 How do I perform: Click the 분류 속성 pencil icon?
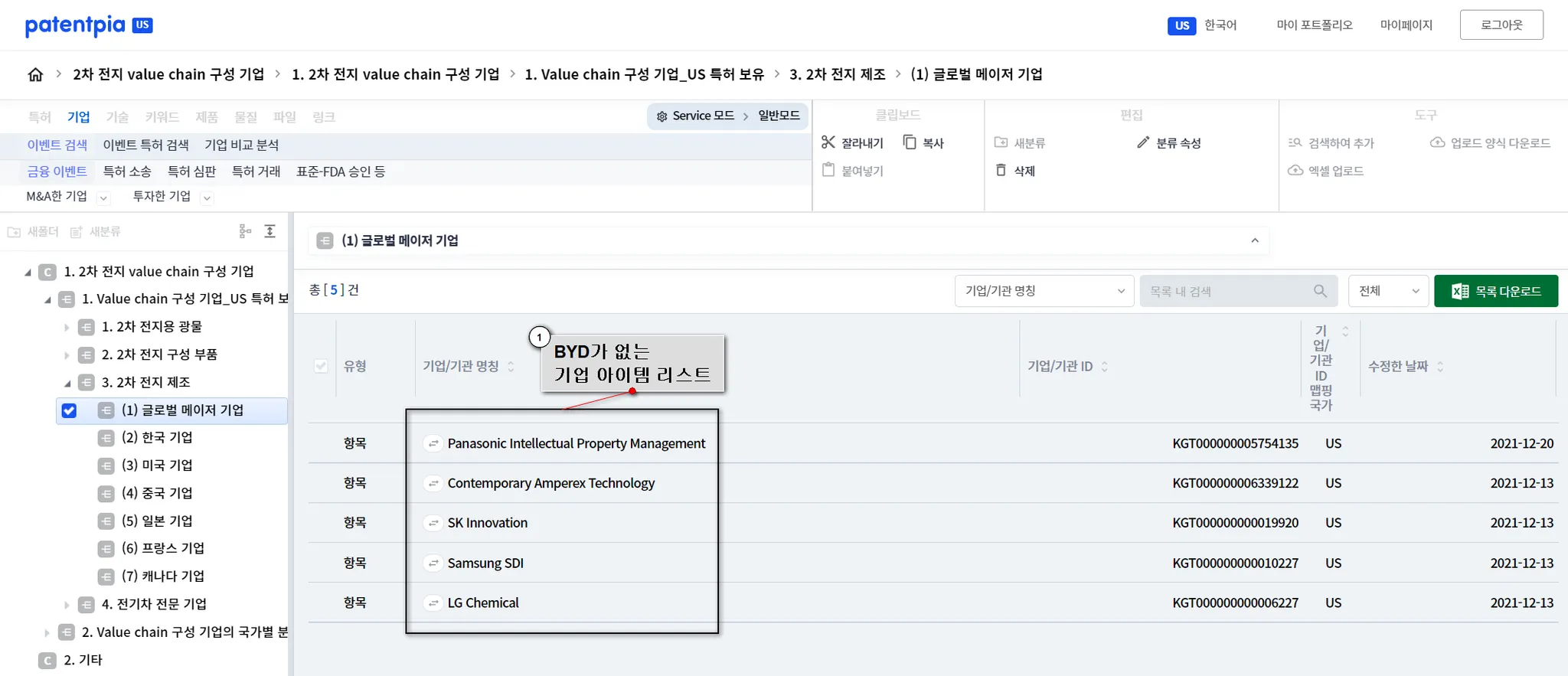pyautogui.click(x=1143, y=142)
